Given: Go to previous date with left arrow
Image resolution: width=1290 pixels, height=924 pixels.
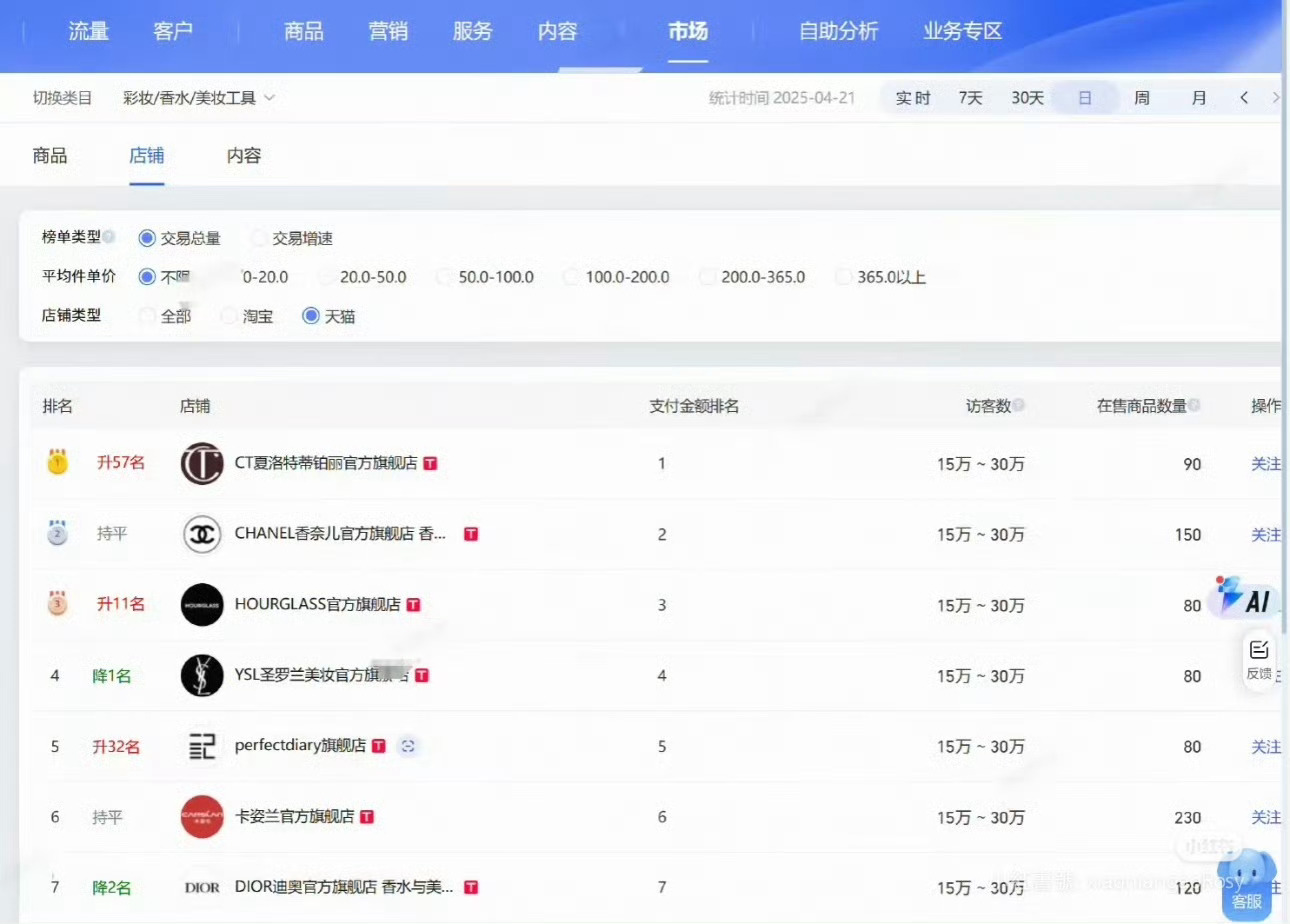Looking at the screenshot, I should pos(1244,98).
